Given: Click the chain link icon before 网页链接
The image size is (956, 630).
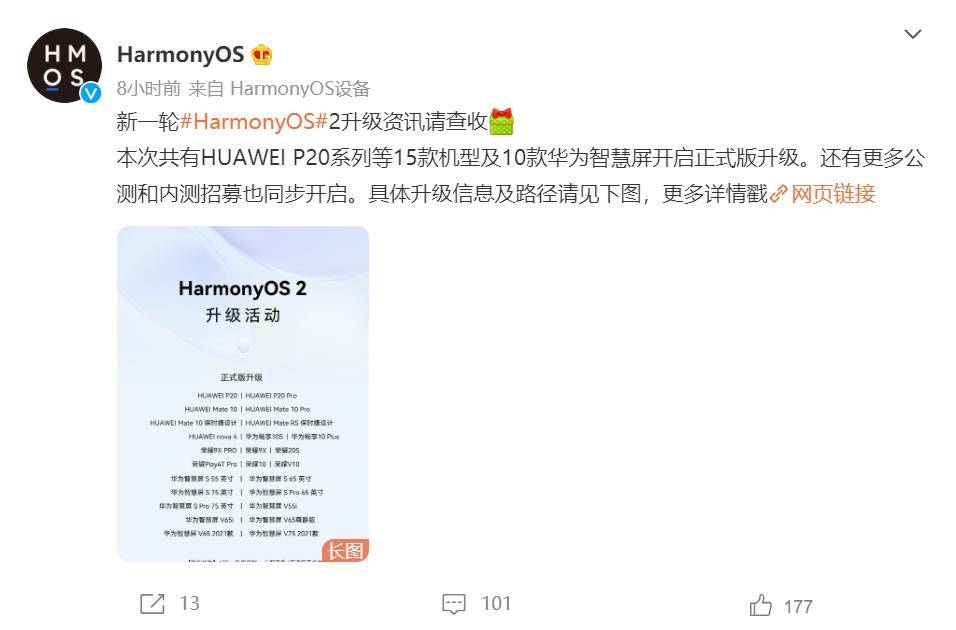Looking at the screenshot, I should (x=779, y=194).
